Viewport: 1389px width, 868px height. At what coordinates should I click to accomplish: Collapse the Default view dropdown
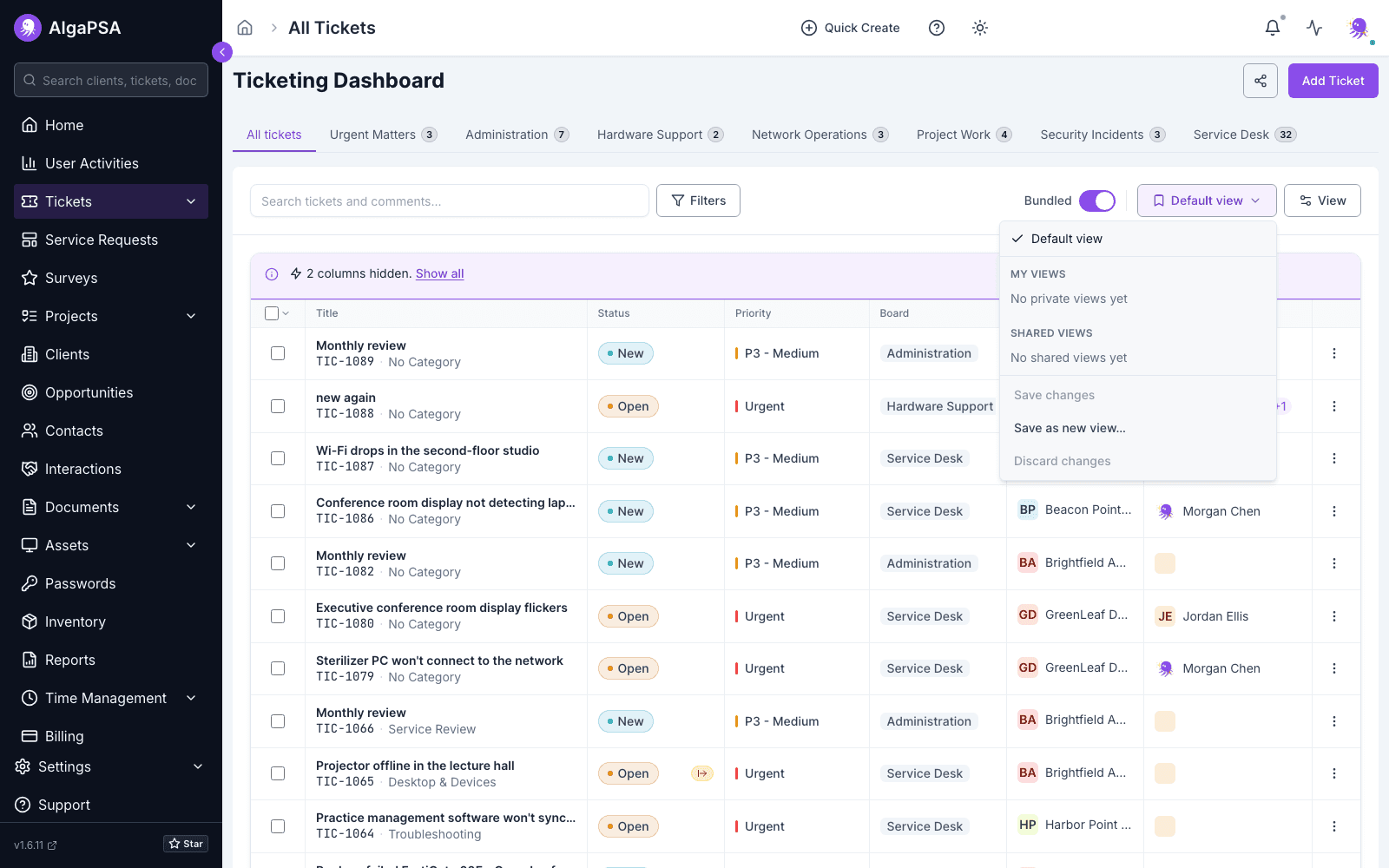click(1207, 201)
